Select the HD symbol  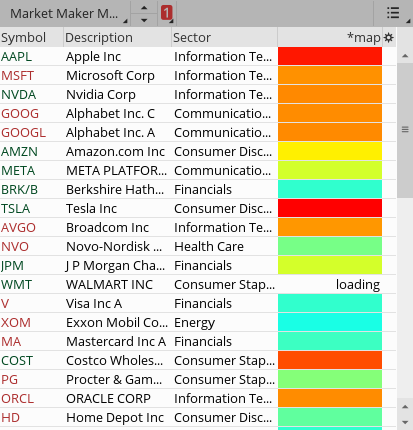[10, 418]
